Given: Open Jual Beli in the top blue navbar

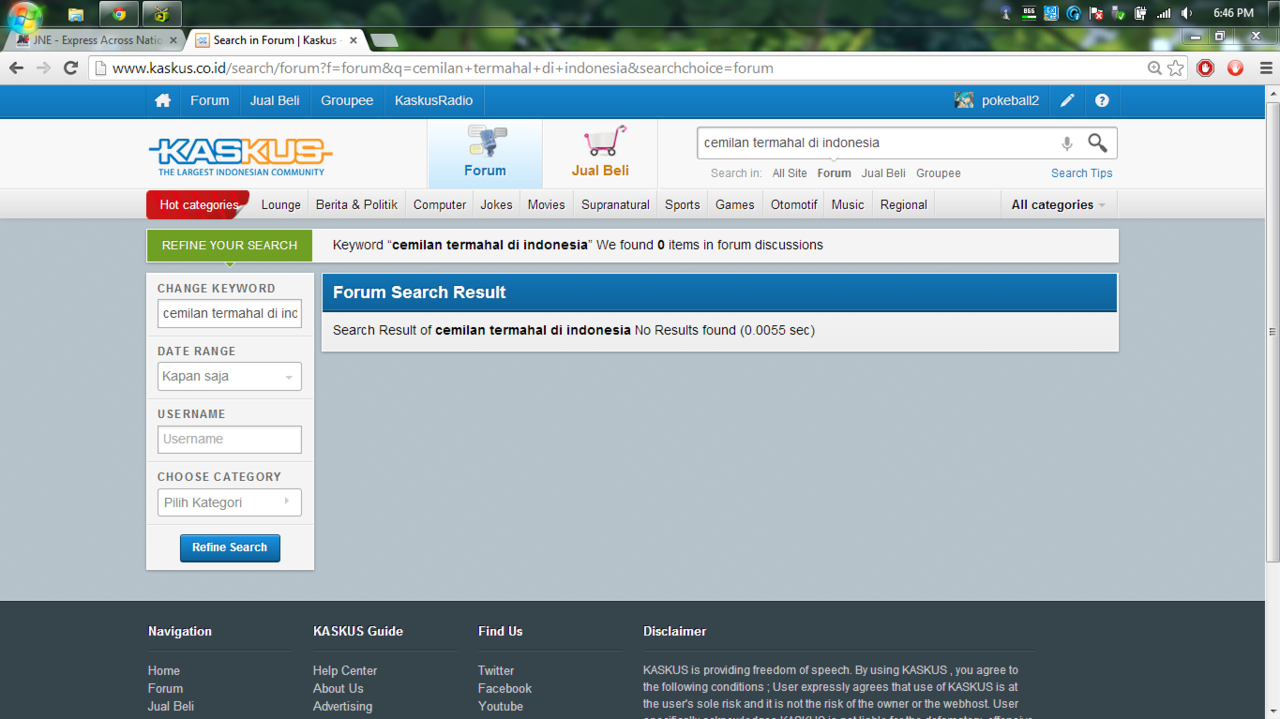Looking at the screenshot, I should (275, 101).
